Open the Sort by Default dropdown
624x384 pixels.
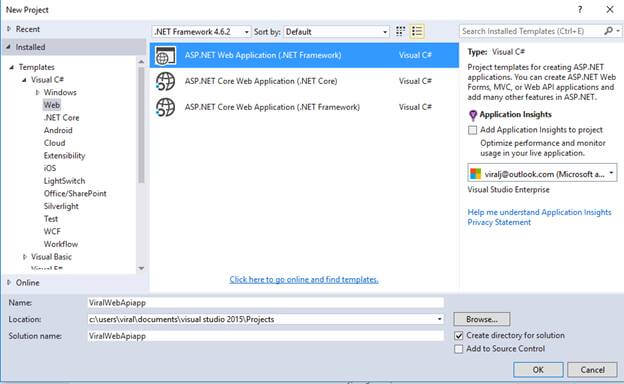(336, 31)
